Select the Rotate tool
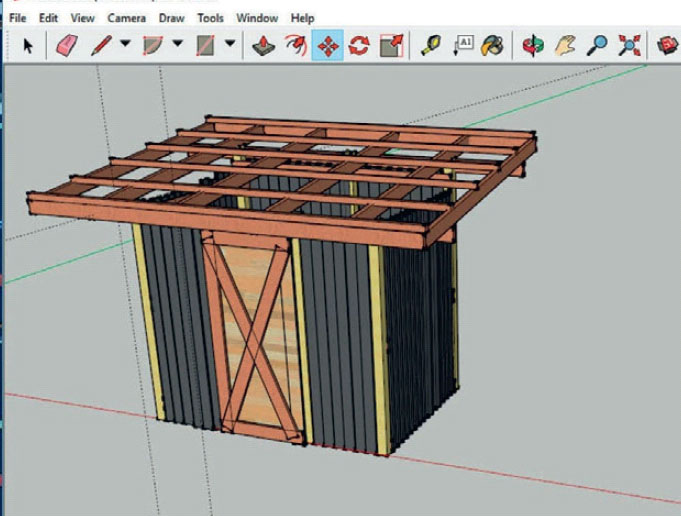The height and width of the screenshot is (516, 681). [358, 45]
